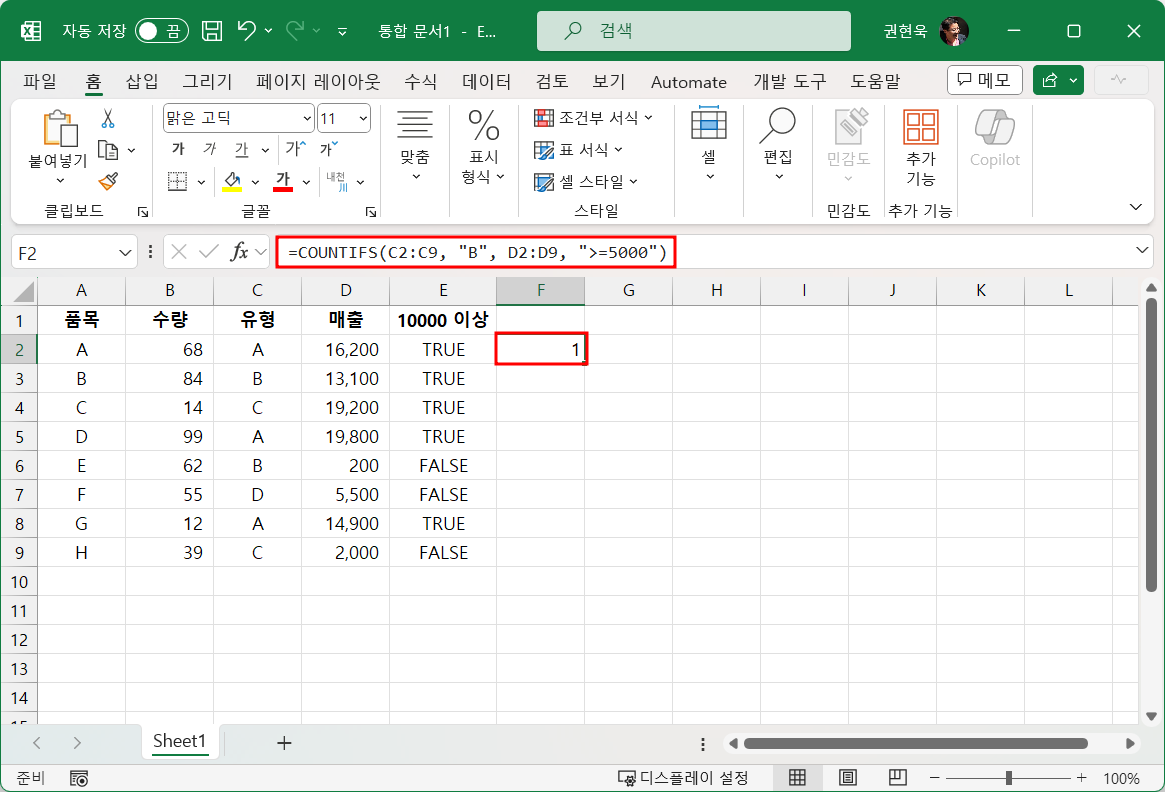The height and width of the screenshot is (792, 1165).
Task: Click the Format Painter brush icon
Action: 108,181
